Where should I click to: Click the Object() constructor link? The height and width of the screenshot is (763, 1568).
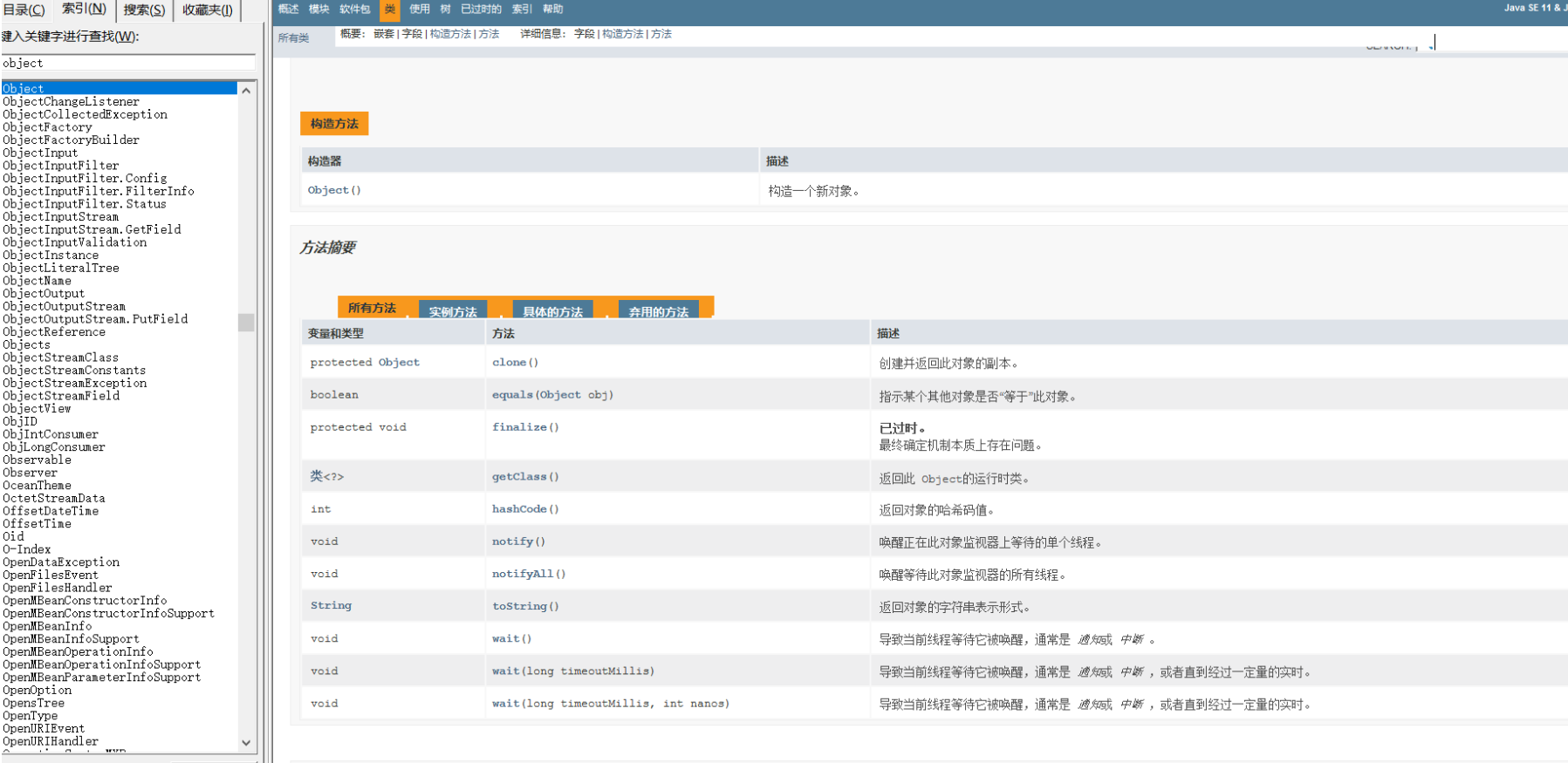(334, 190)
